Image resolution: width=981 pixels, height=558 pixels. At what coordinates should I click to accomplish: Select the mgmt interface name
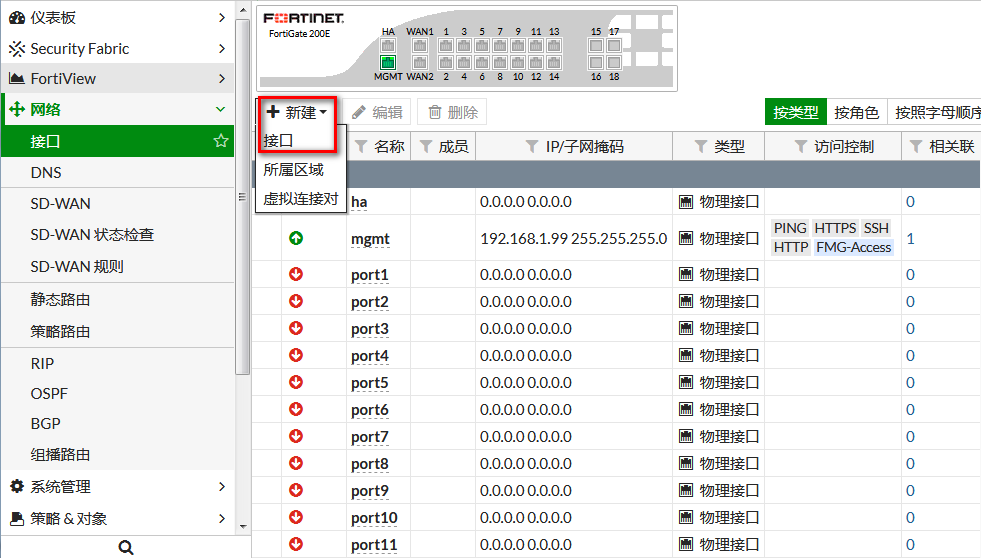click(370, 239)
